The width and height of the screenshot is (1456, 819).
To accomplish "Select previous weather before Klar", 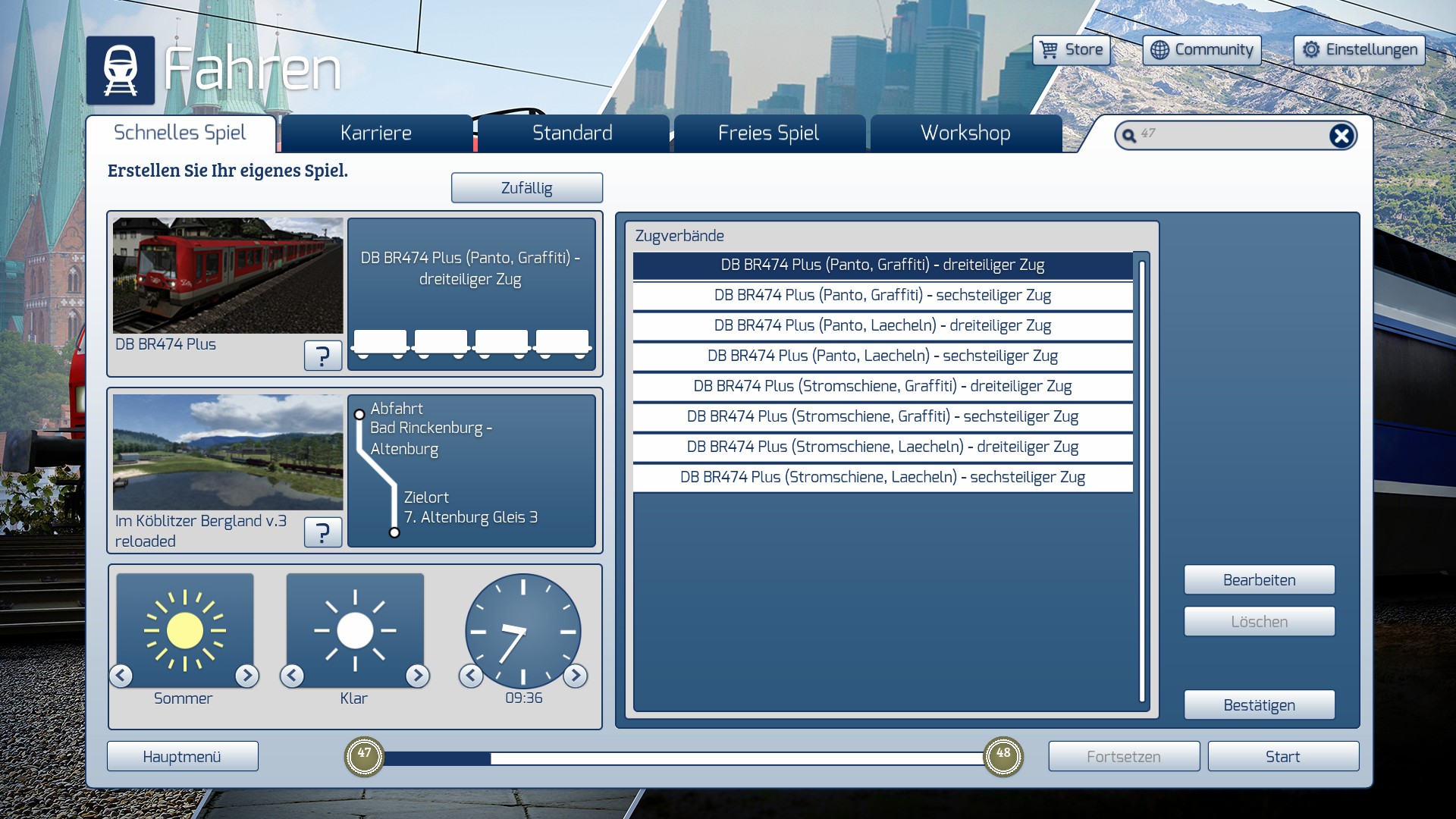I will click(x=292, y=675).
